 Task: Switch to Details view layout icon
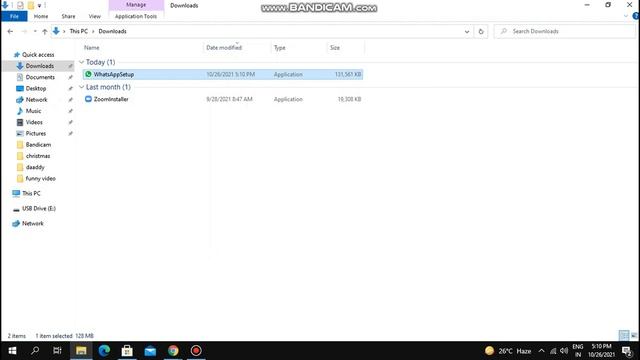[x=624, y=336]
